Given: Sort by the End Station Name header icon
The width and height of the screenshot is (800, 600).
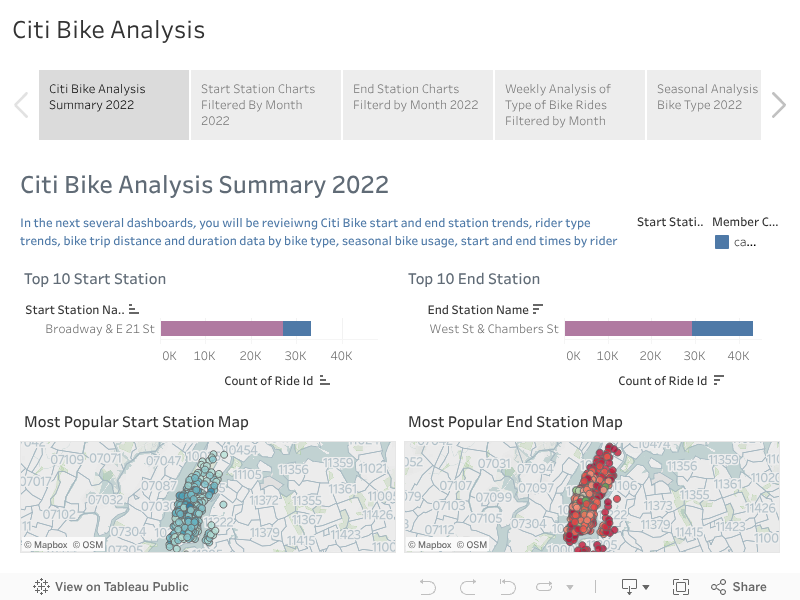Looking at the screenshot, I should pos(538,309).
